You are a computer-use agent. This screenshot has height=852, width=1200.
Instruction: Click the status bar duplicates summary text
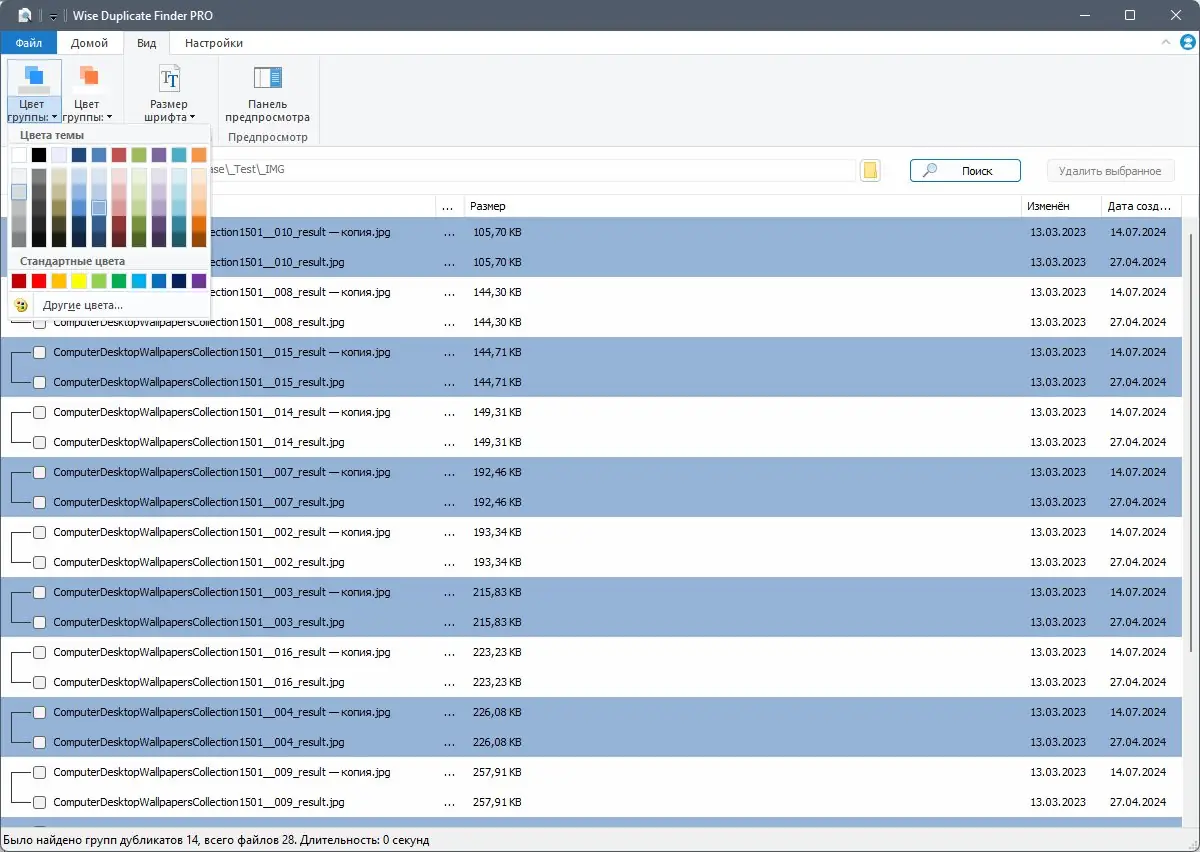click(x=216, y=840)
